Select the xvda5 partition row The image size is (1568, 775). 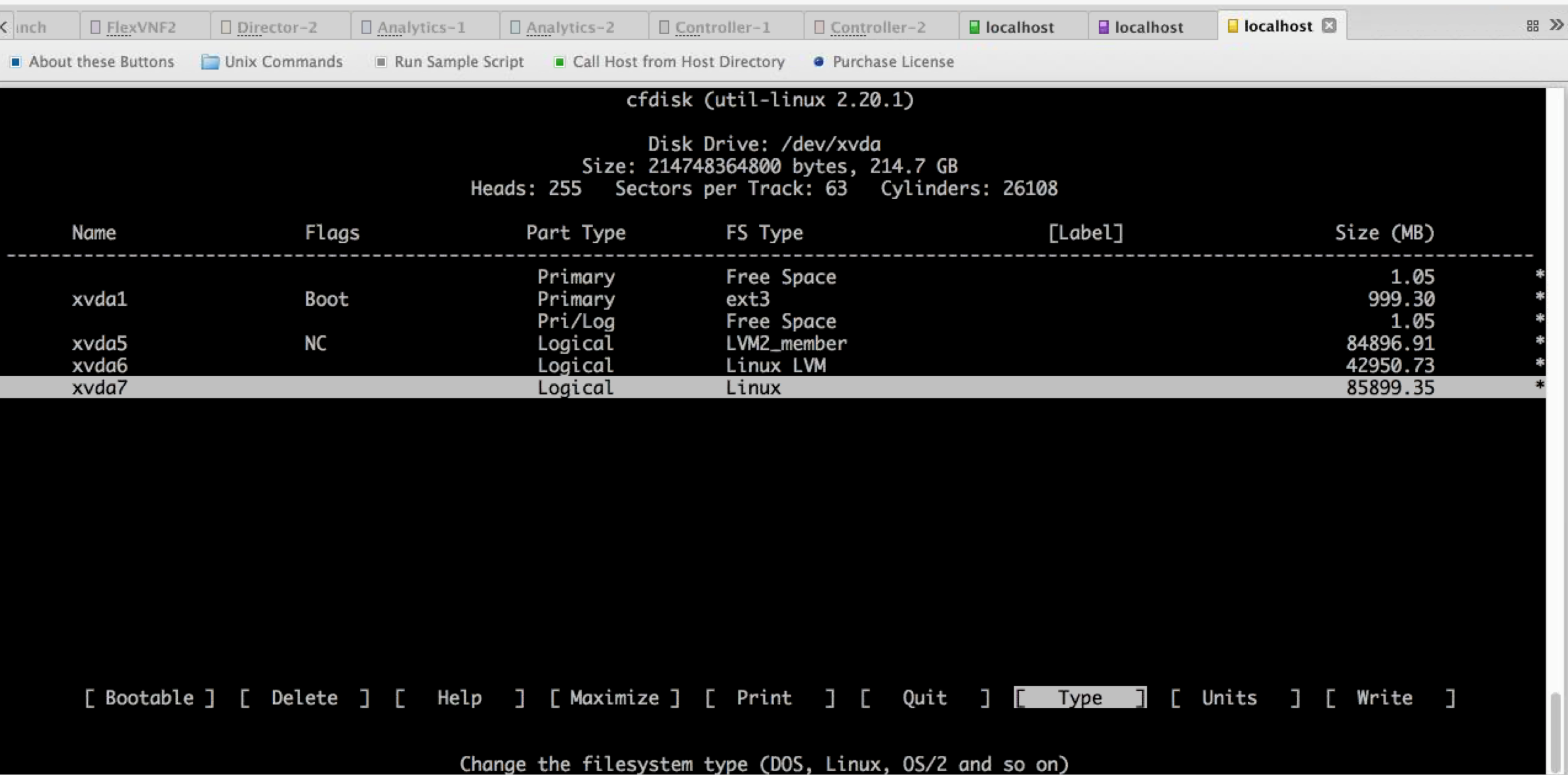point(99,343)
